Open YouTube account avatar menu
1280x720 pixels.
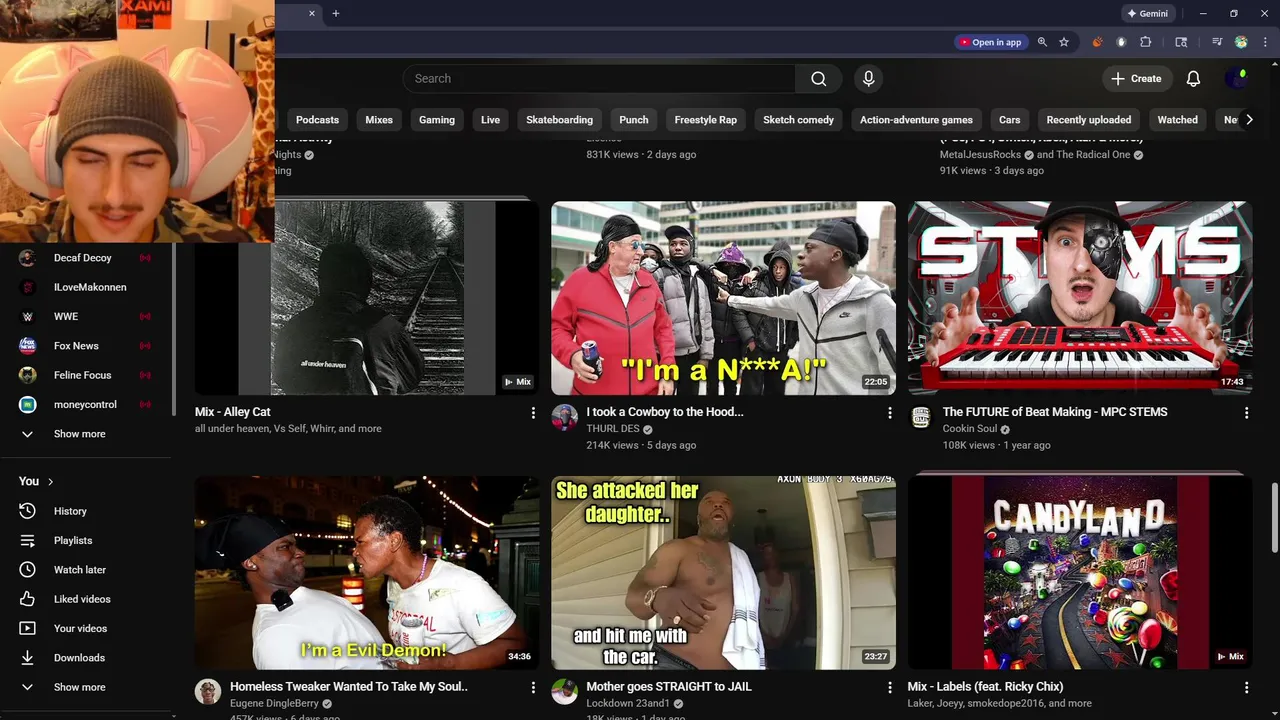(x=1236, y=79)
